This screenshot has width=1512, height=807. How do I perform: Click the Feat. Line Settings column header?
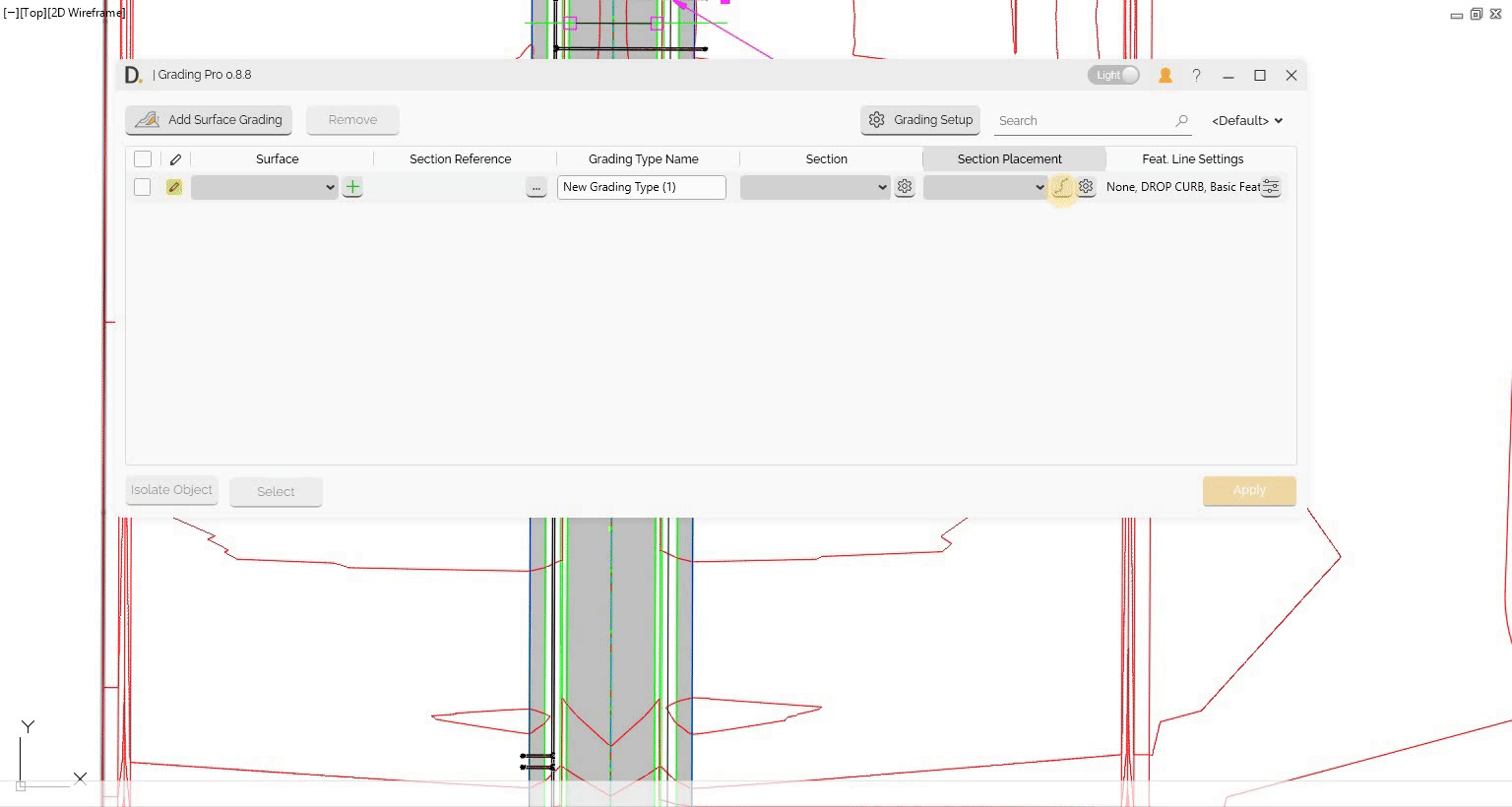(x=1192, y=158)
